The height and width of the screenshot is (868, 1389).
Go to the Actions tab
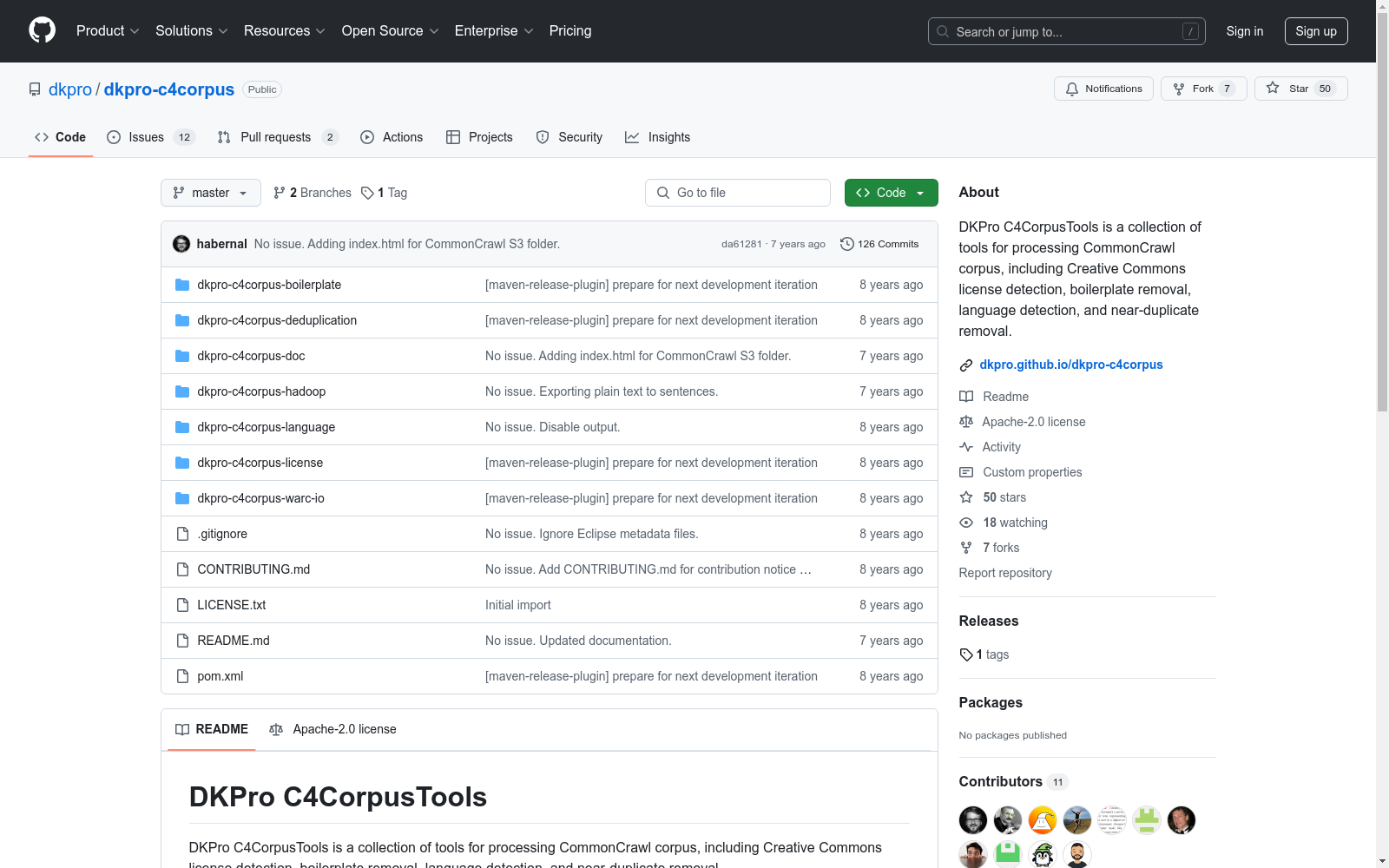[x=392, y=137]
